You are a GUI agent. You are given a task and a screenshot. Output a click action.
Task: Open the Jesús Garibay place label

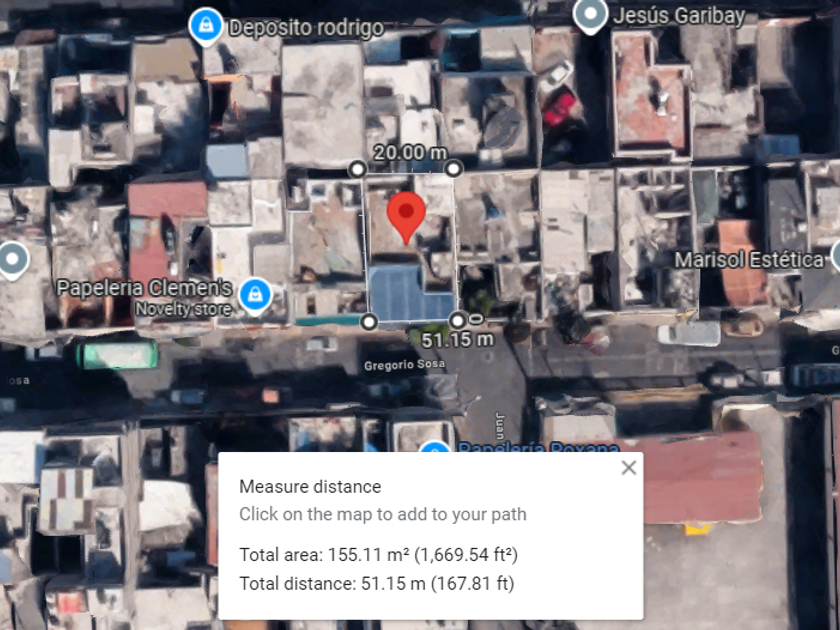pyautogui.click(x=679, y=16)
